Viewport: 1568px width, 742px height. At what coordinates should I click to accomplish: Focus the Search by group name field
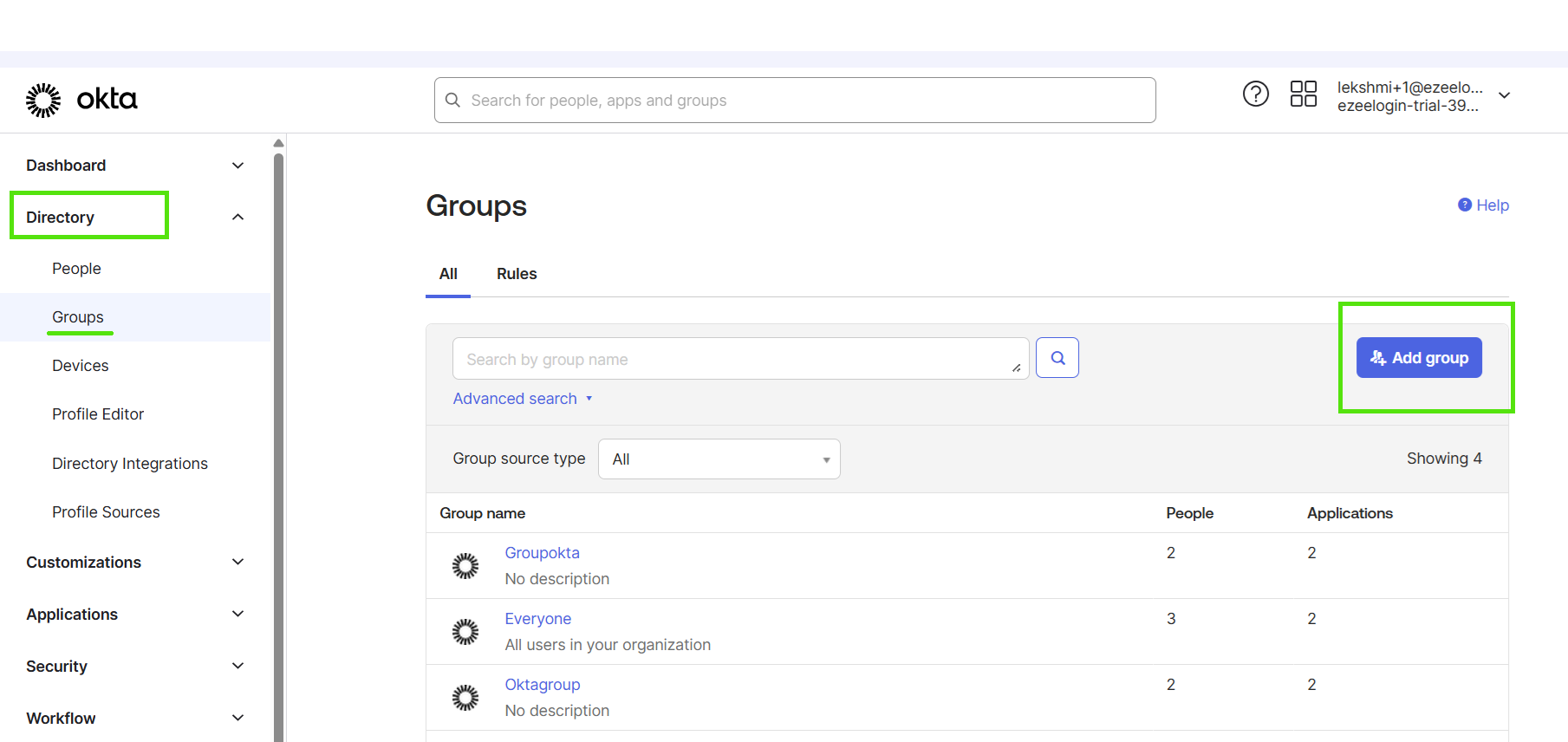tap(741, 359)
